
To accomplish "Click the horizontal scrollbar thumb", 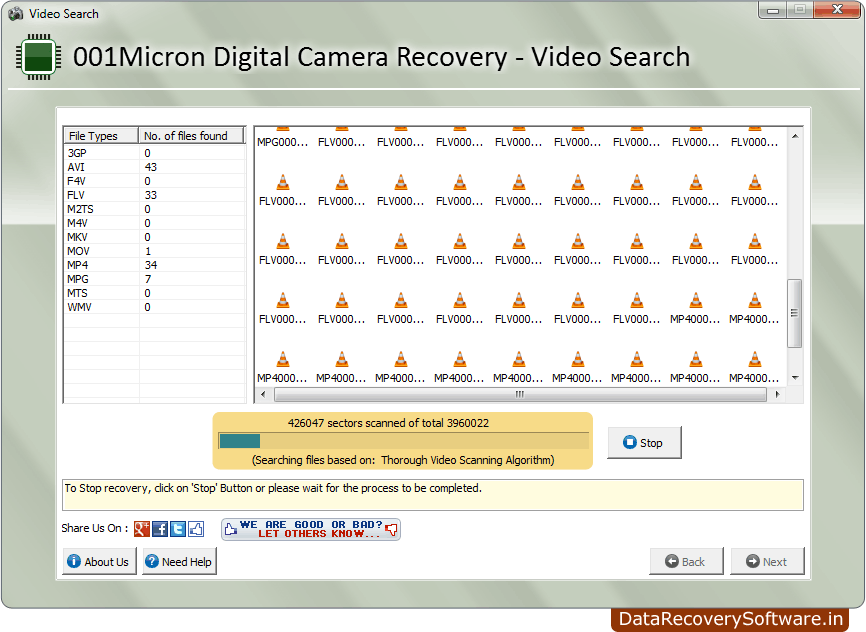I will (x=520, y=394).
